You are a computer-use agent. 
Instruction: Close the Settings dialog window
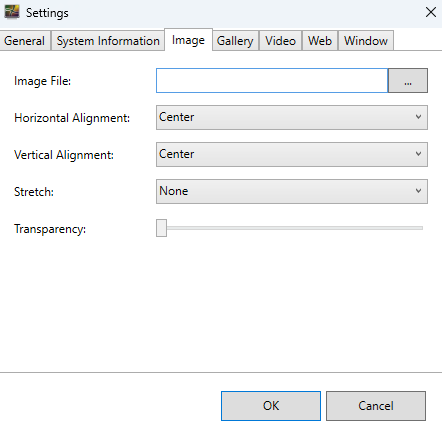click(431, 12)
